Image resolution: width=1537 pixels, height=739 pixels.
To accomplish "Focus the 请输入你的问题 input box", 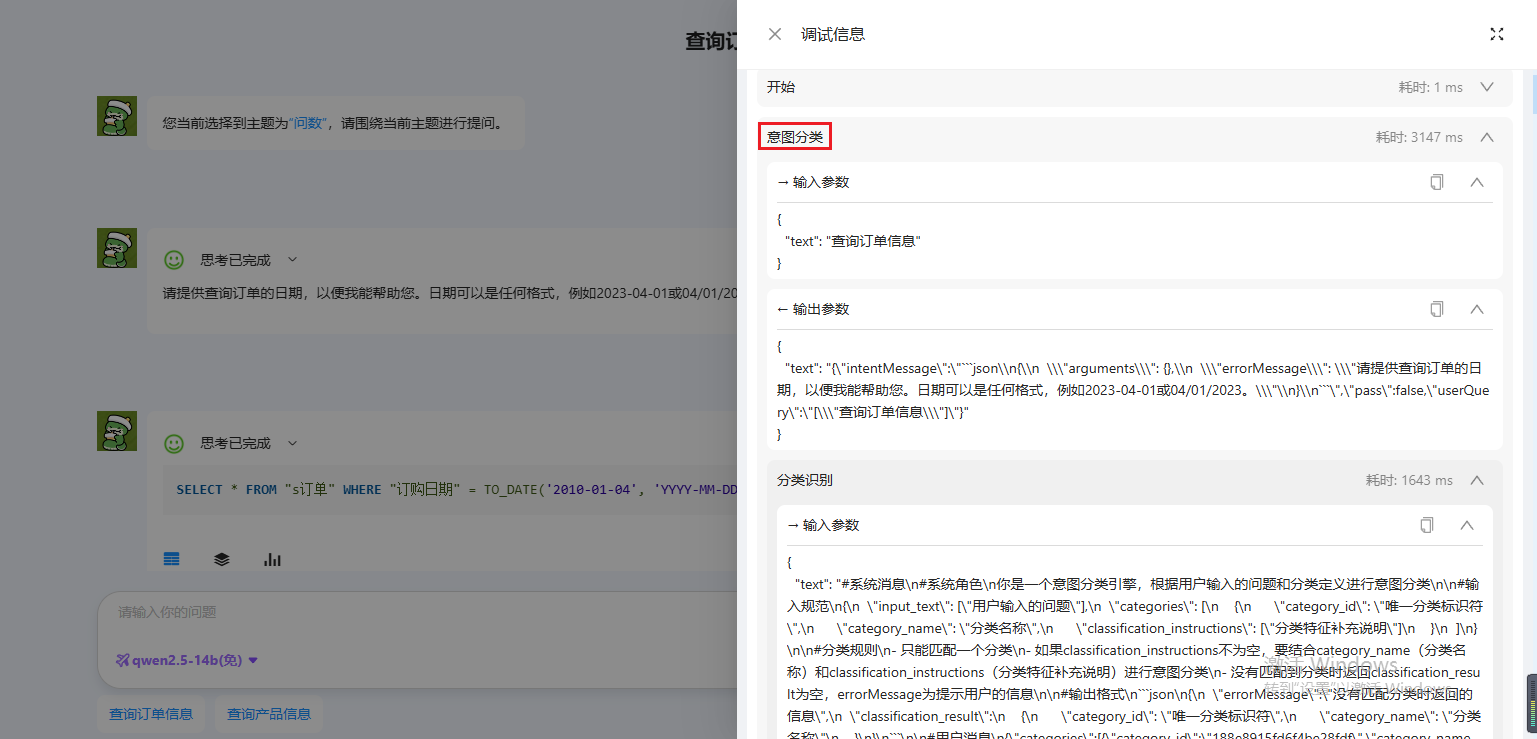I will click(400, 612).
